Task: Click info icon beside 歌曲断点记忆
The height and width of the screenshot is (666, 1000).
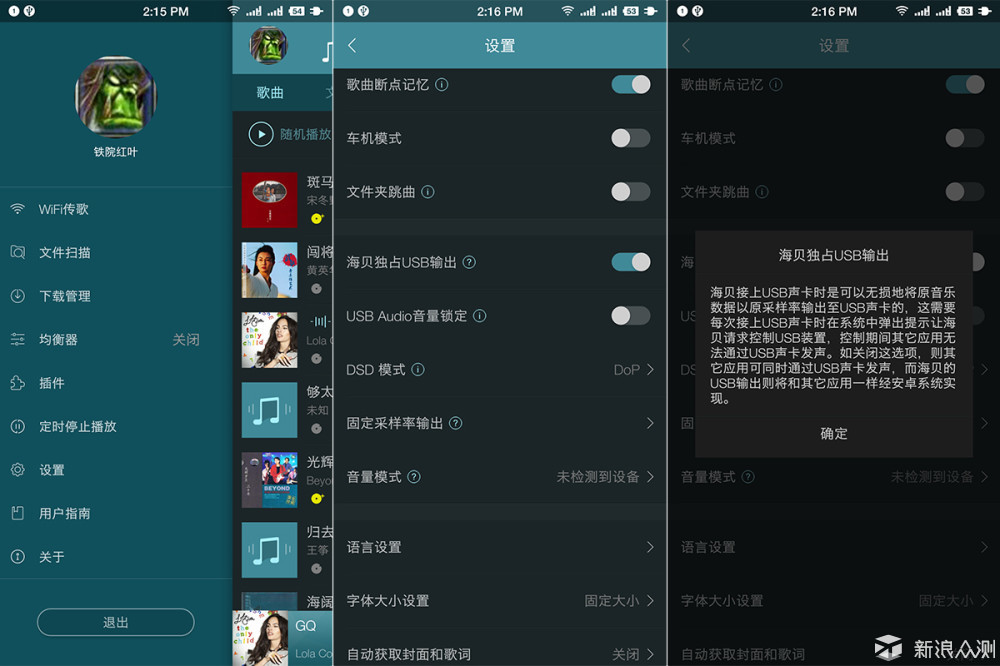Action: coord(442,85)
